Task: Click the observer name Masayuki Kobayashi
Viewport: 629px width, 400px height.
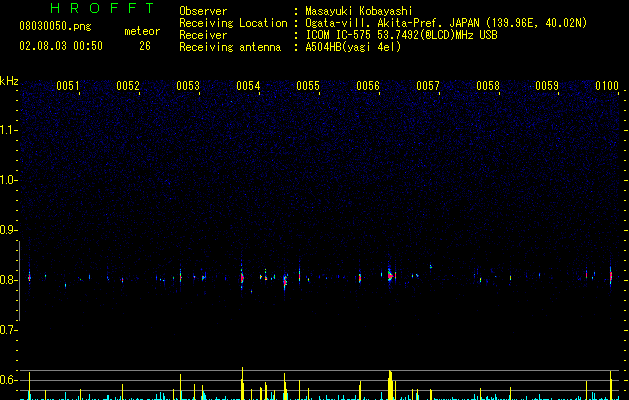Action: 359,11
